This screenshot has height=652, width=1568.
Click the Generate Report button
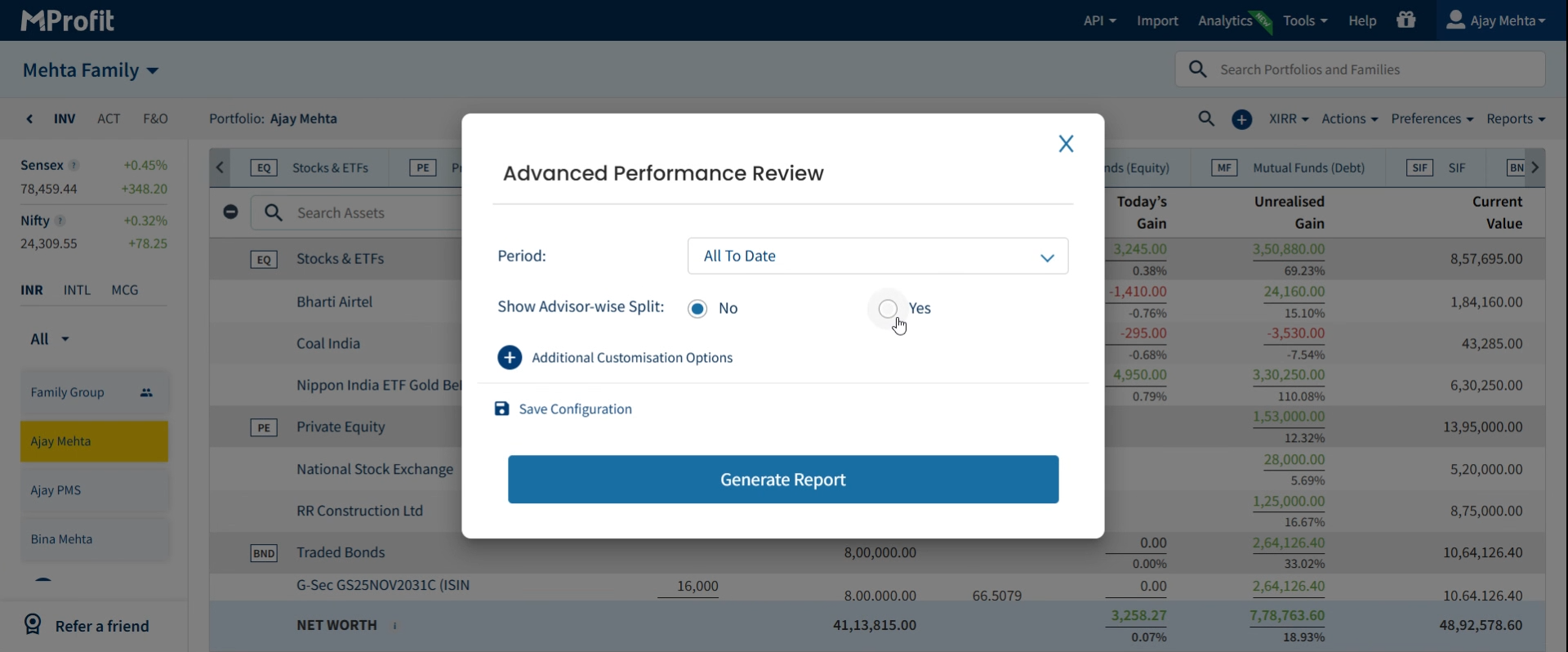783,480
